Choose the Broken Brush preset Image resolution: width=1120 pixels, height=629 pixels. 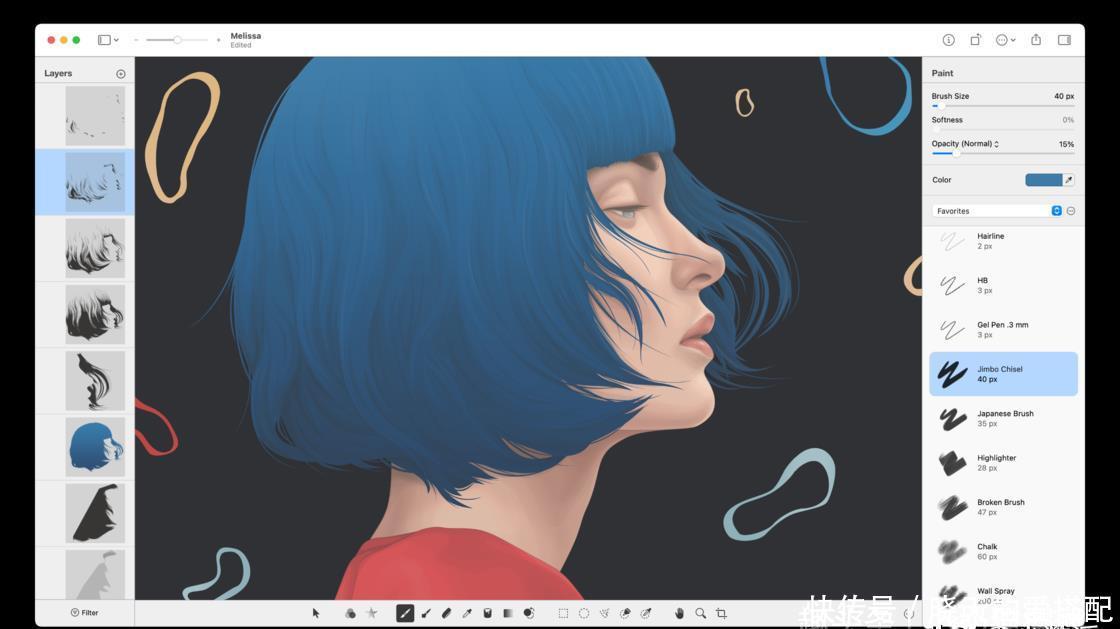tap(1003, 507)
